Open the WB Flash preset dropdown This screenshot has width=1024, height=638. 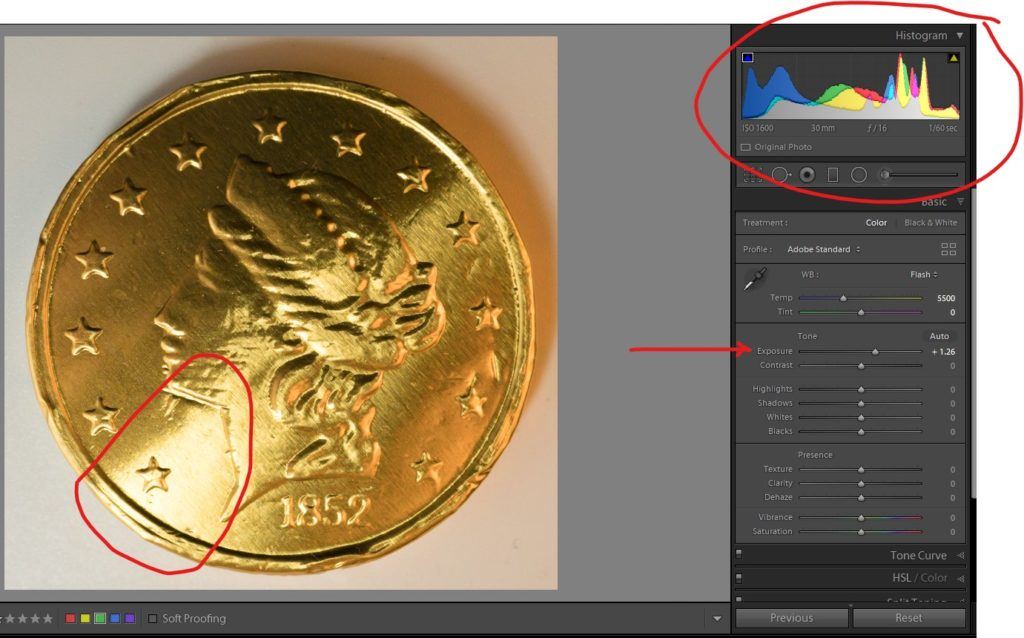click(921, 274)
